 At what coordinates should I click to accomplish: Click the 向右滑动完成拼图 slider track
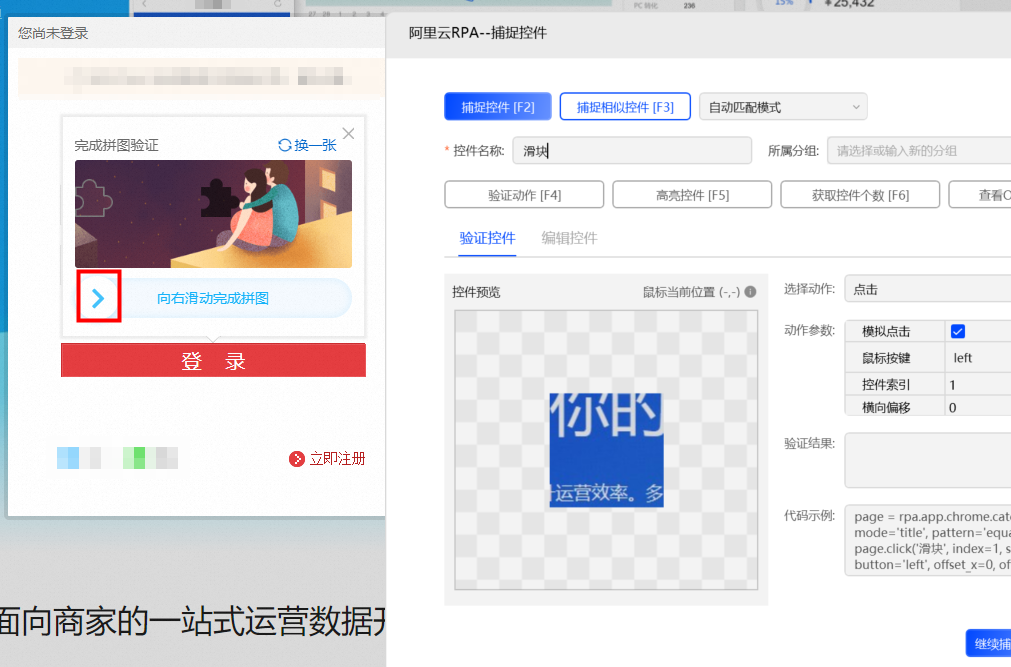pos(213,298)
